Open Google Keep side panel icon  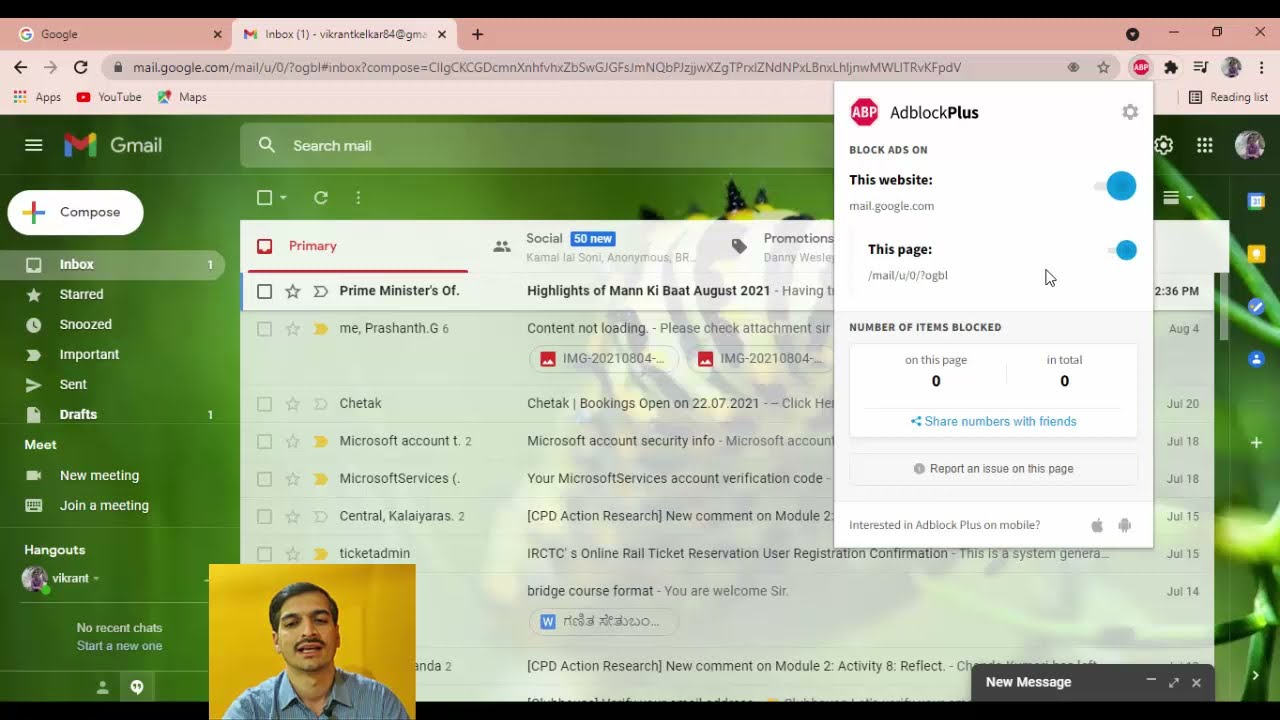pyautogui.click(x=1256, y=254)
